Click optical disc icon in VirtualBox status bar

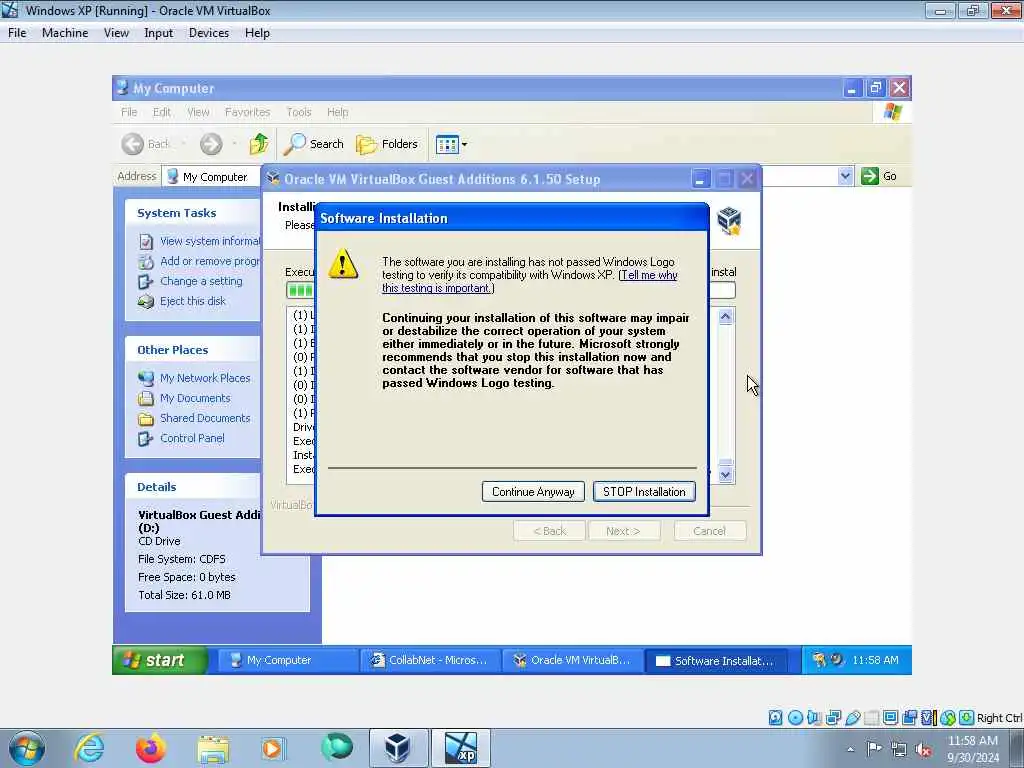pos(795,718)
